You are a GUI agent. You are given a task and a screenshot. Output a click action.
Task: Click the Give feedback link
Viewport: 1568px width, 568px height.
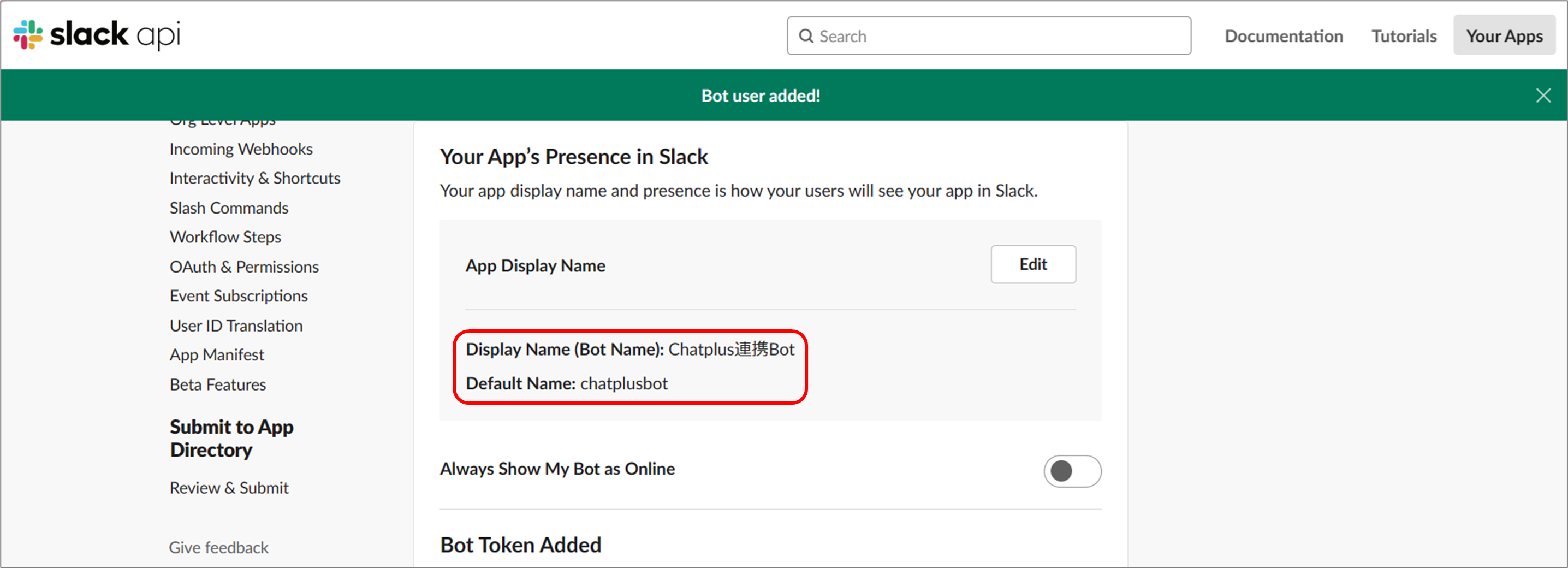(x=218, y=547)
